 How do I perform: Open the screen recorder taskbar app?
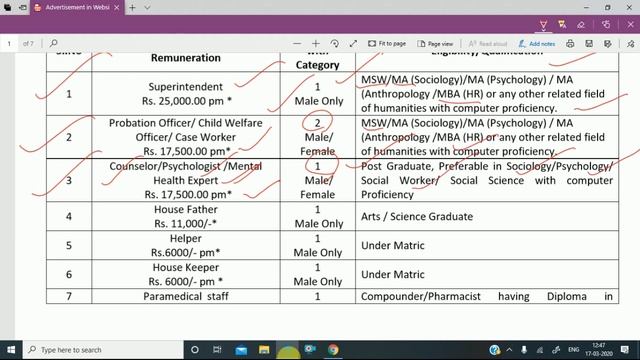coord(310,349)
